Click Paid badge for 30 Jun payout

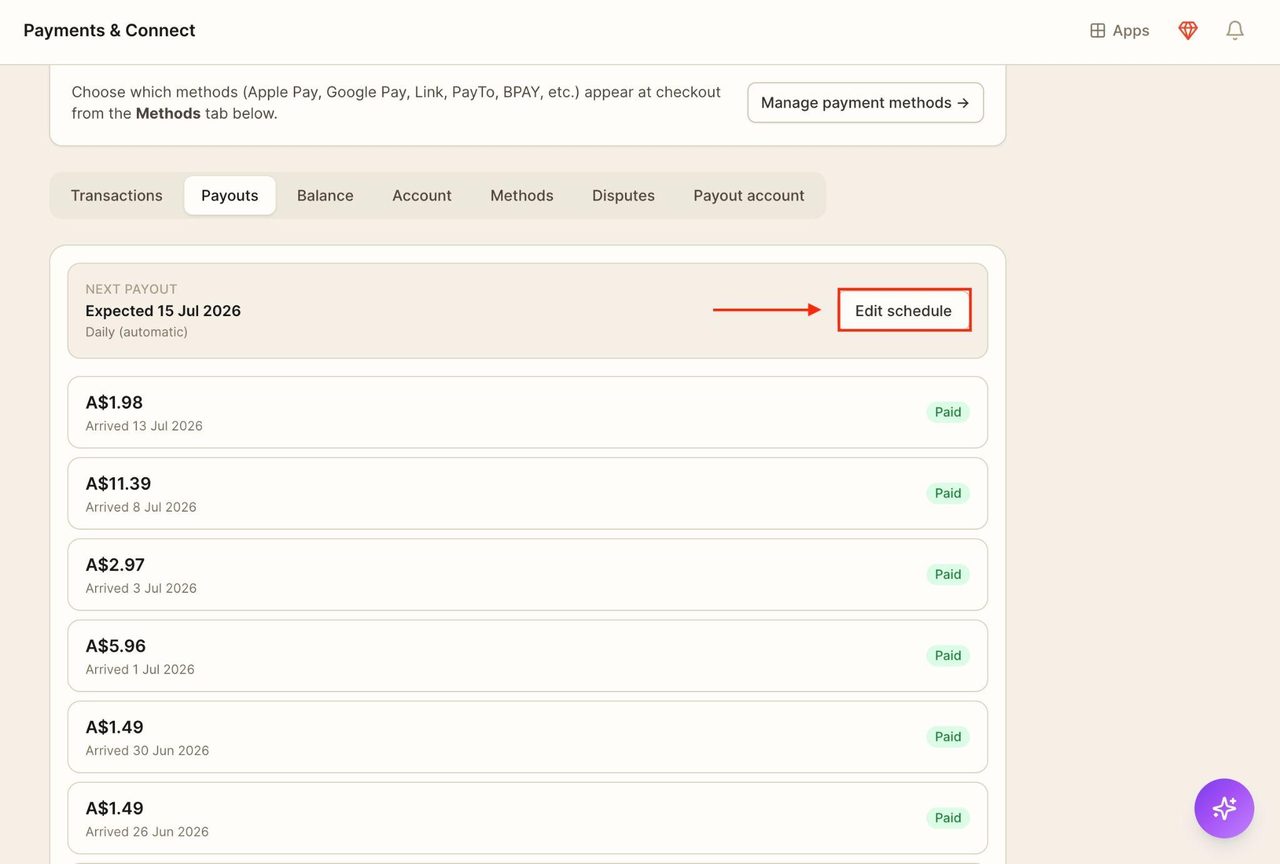click(948, 736)
